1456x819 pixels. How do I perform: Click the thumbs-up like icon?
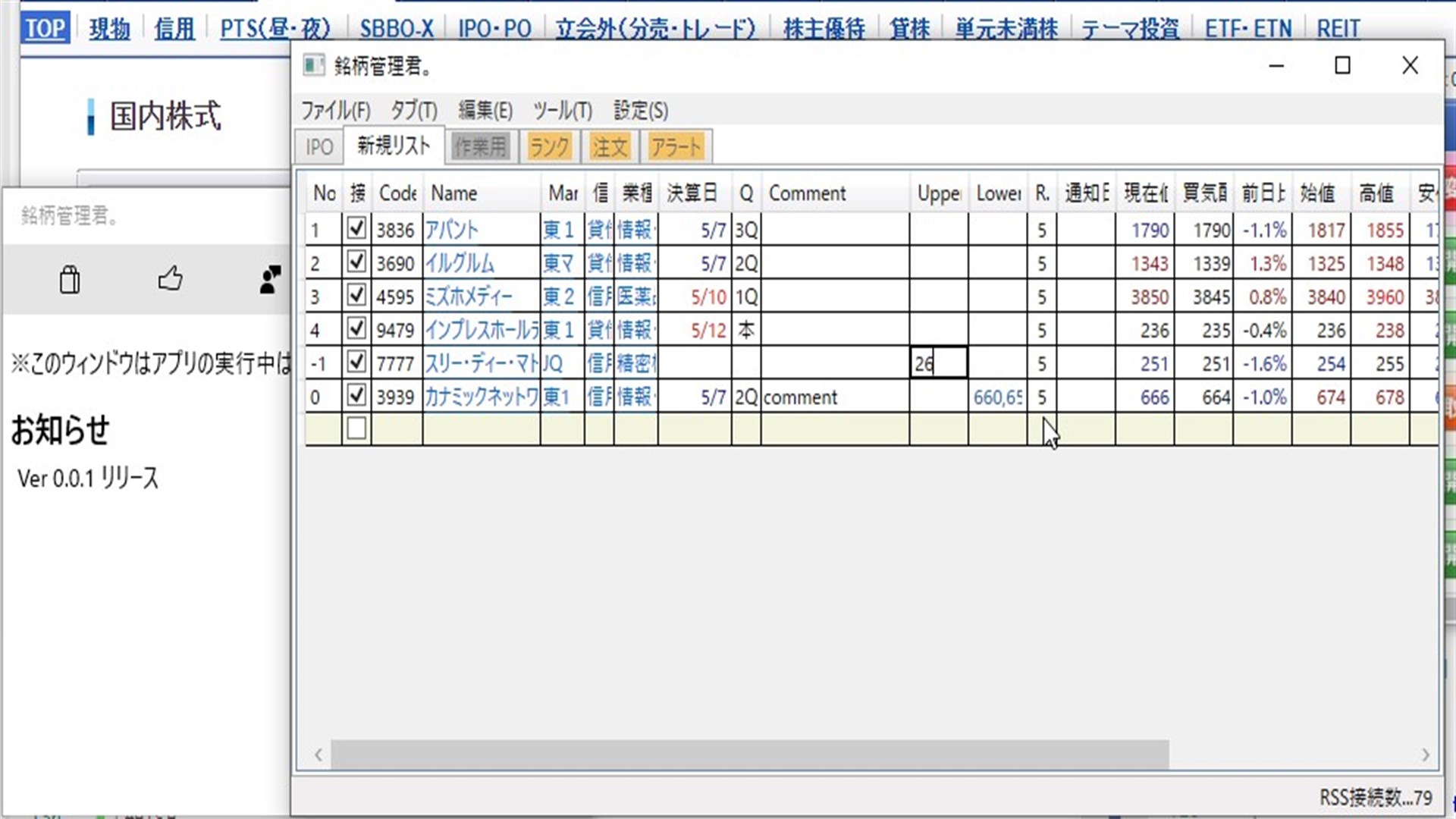point(171,279)
